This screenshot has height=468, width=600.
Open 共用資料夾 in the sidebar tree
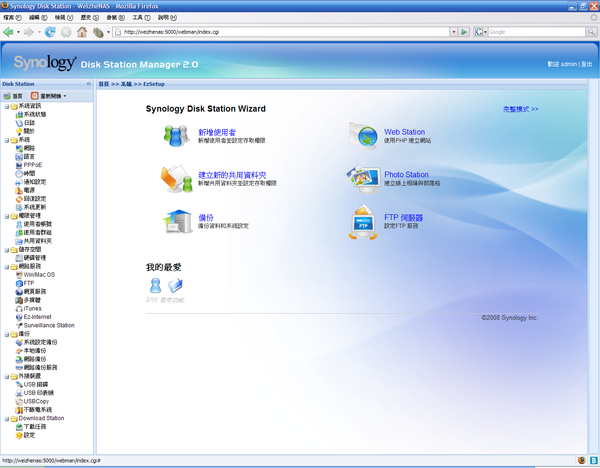point(34,241)
